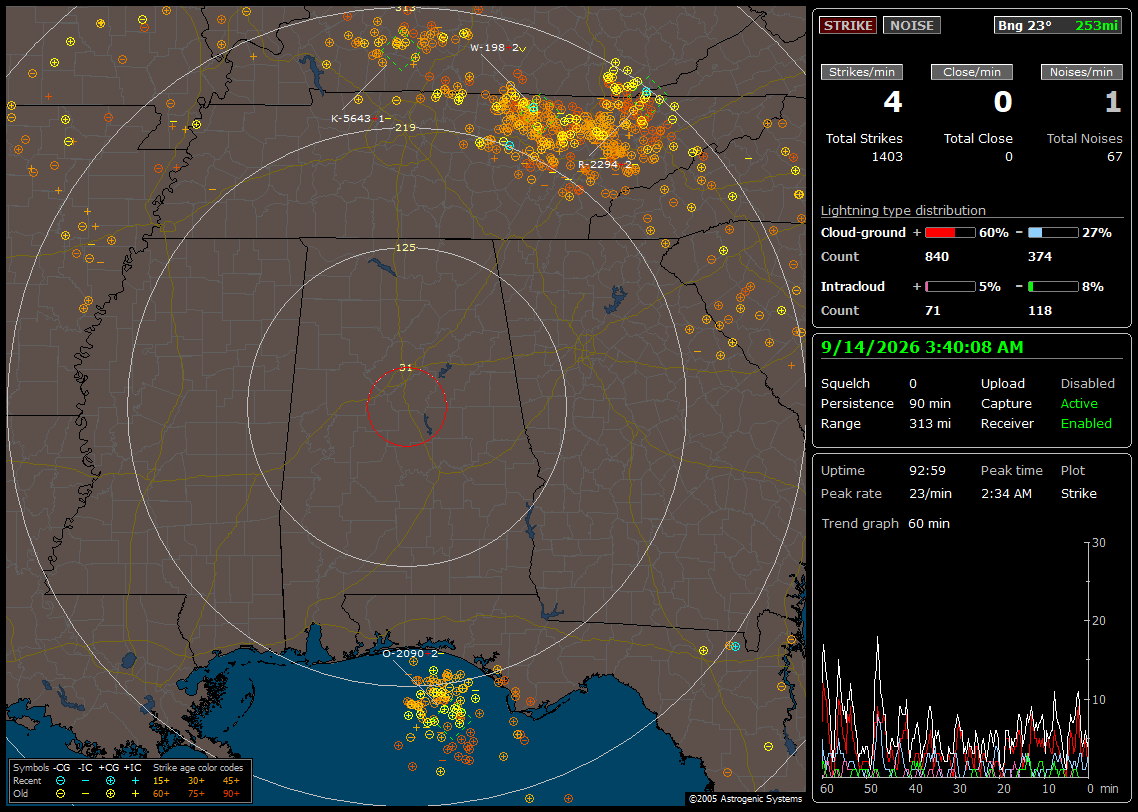Click the red center range circle
The image size is (1138, 812).
(x=406, y=407)
